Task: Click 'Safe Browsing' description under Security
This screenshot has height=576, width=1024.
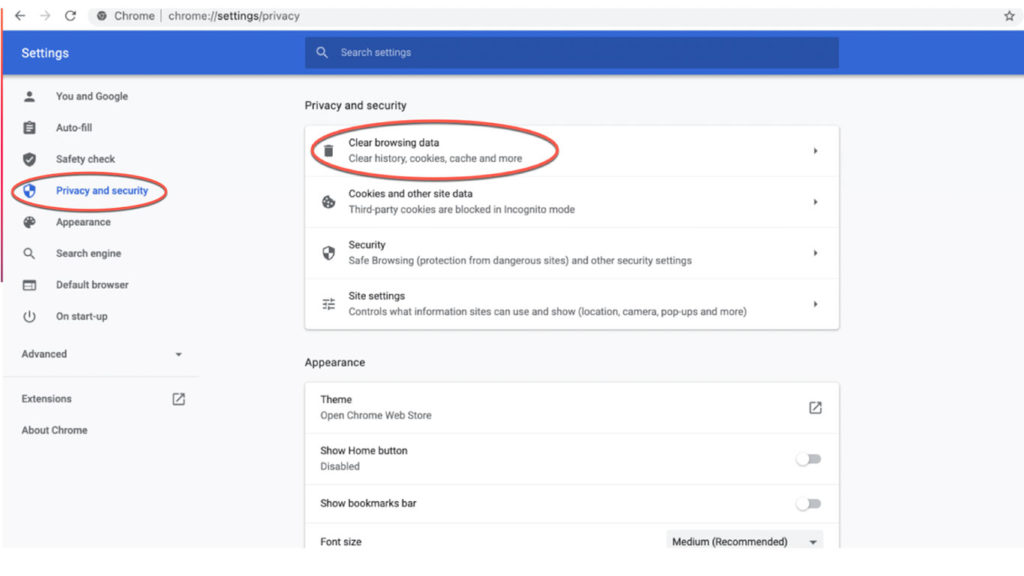Action: tap(520, 260)
